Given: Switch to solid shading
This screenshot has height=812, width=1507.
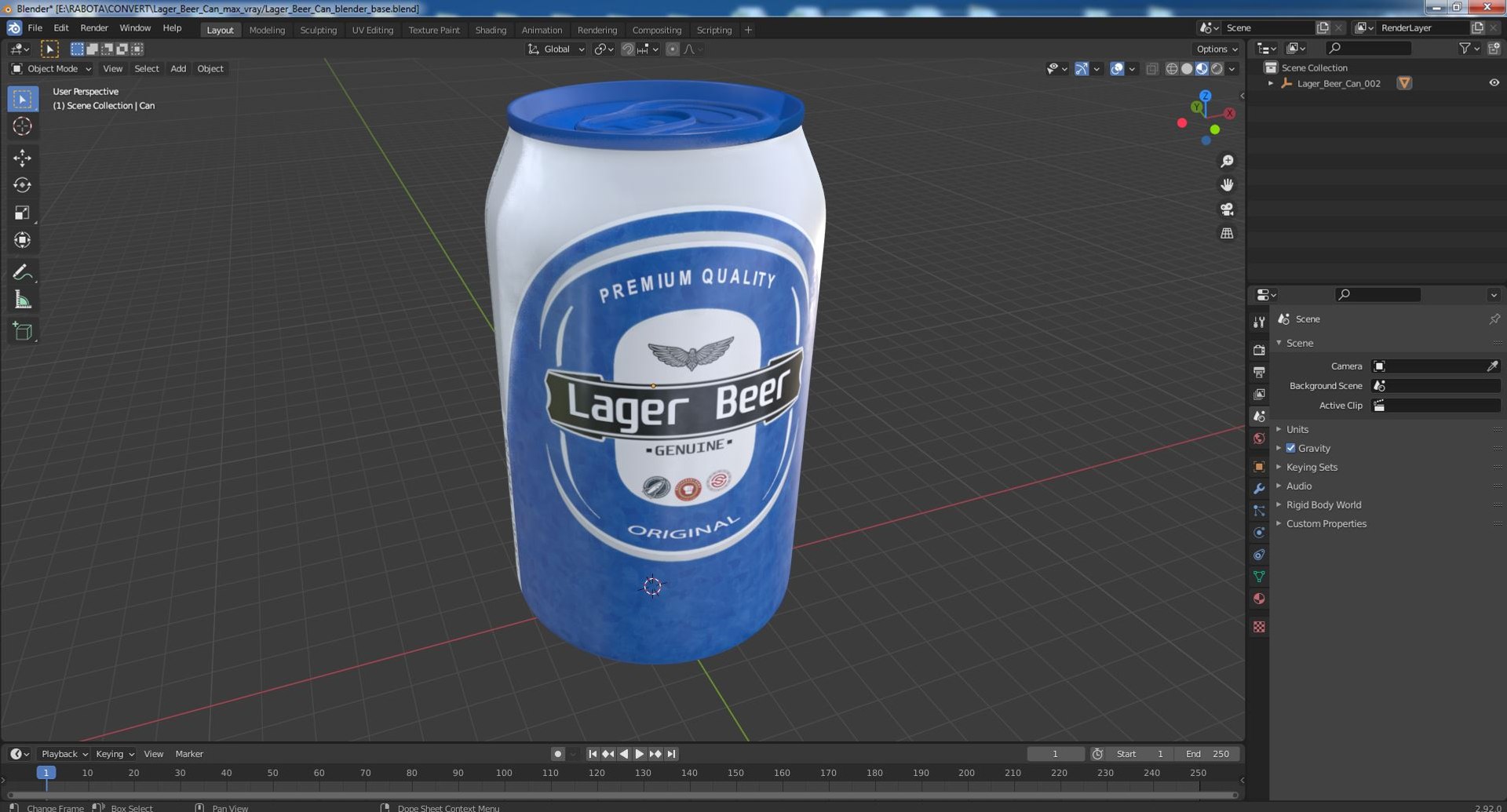Looking at the screenshot, I should 1187,69.
